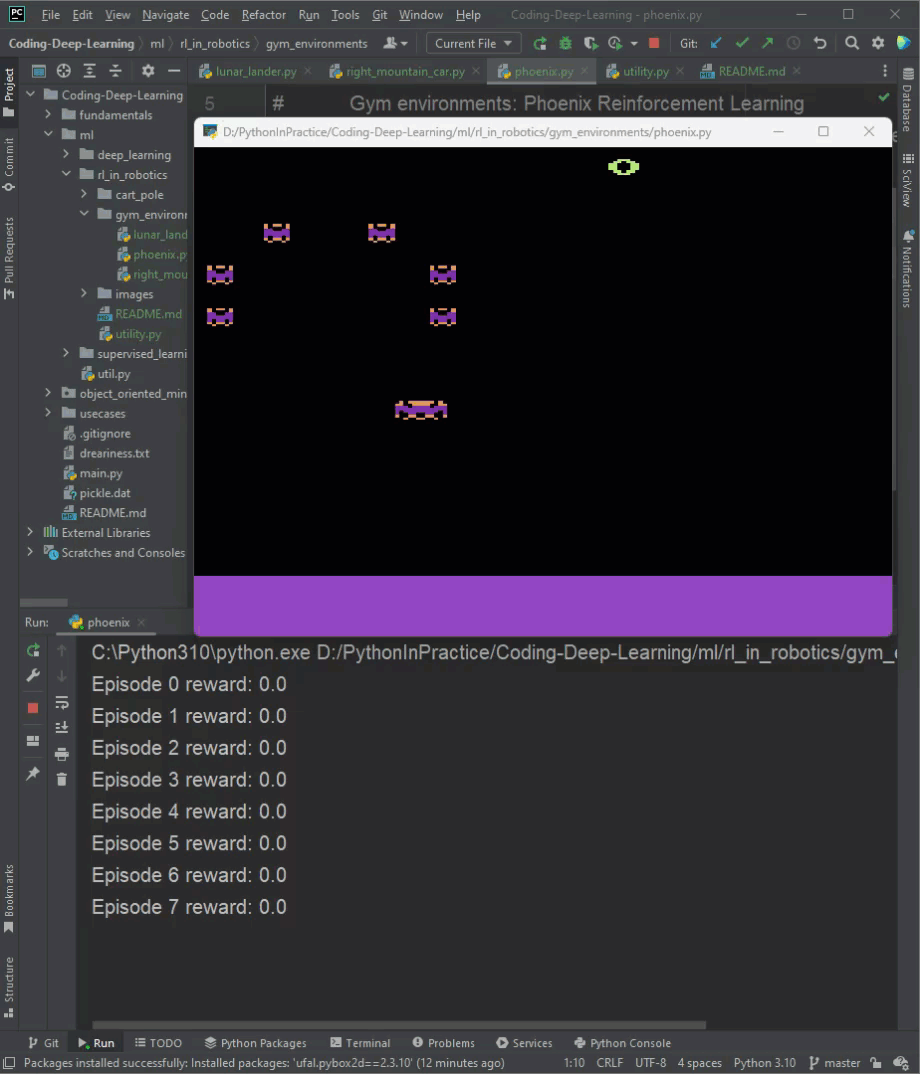Toggle the Project sidebar tool window
This screenshot has height=1074, width=920.
click(9, 92)
